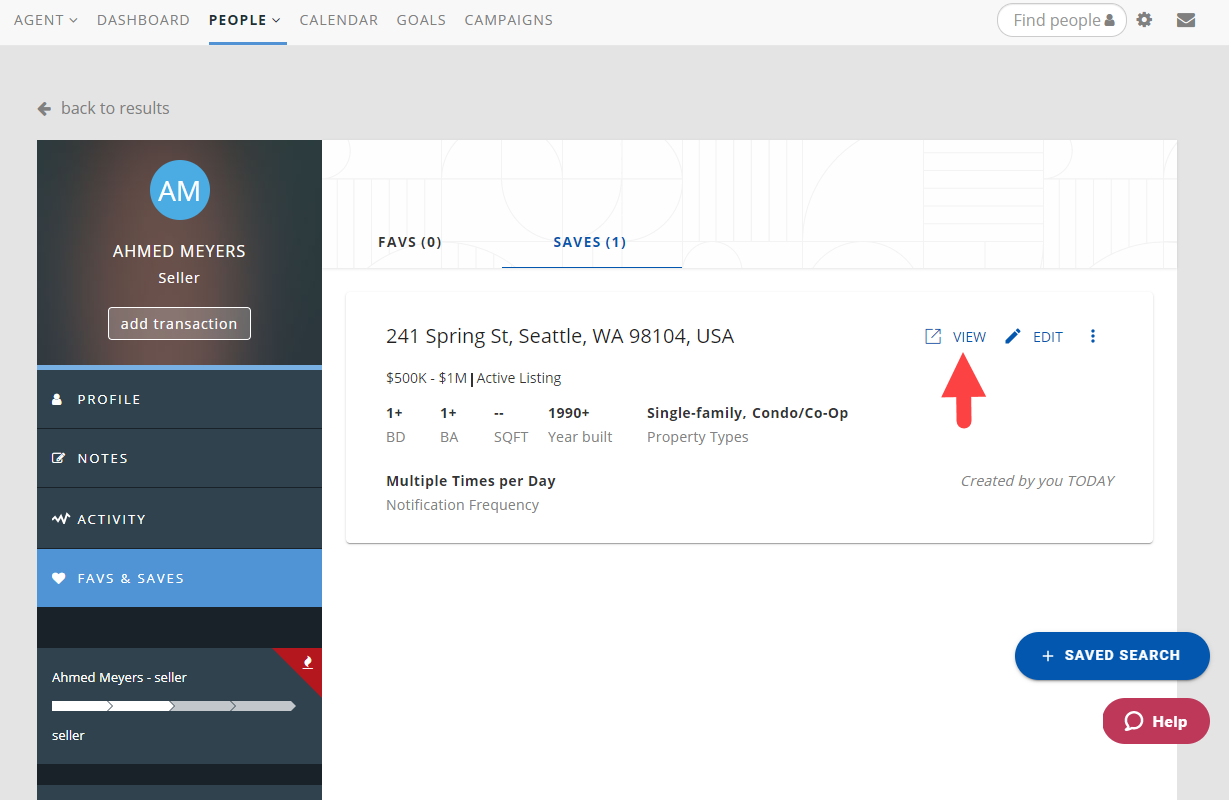The height and width of the screenshot is (800, 1229).
Task: Click the red flame corner flag icon
Action: click(x=308, y=662)
